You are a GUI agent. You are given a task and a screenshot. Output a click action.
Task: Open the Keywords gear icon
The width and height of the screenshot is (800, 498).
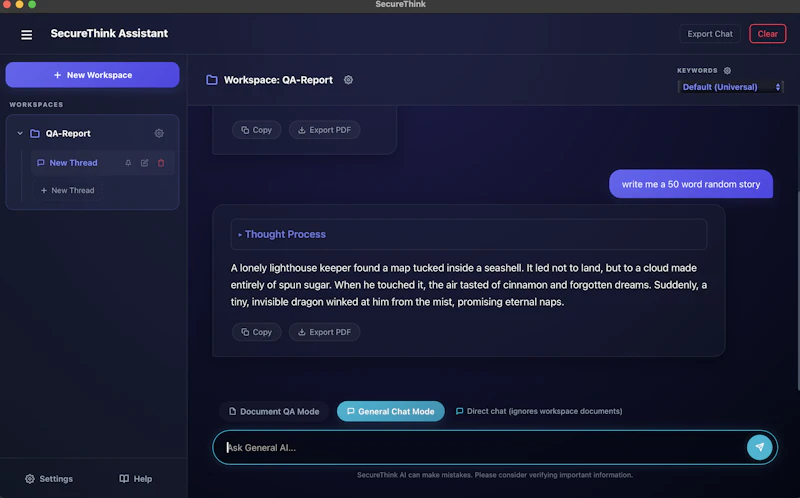[x=727, y=70]
